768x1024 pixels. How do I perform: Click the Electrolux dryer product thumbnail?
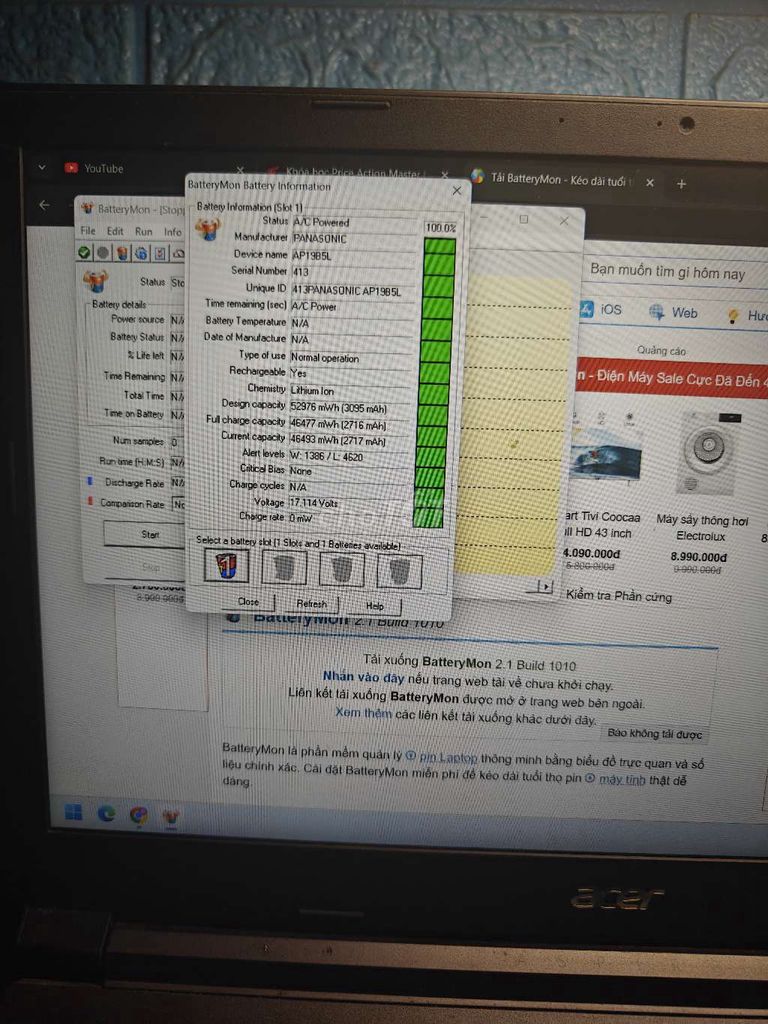tap(708, 455)
